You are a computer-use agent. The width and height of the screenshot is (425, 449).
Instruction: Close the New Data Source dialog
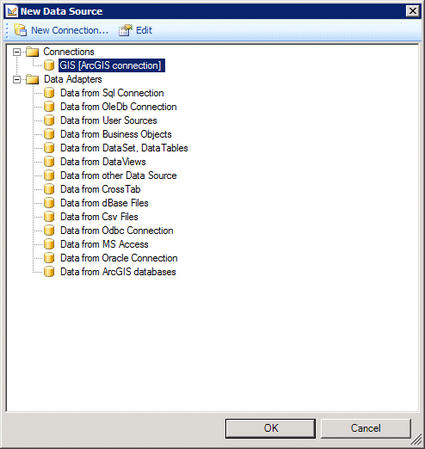[x=413, y=11]
